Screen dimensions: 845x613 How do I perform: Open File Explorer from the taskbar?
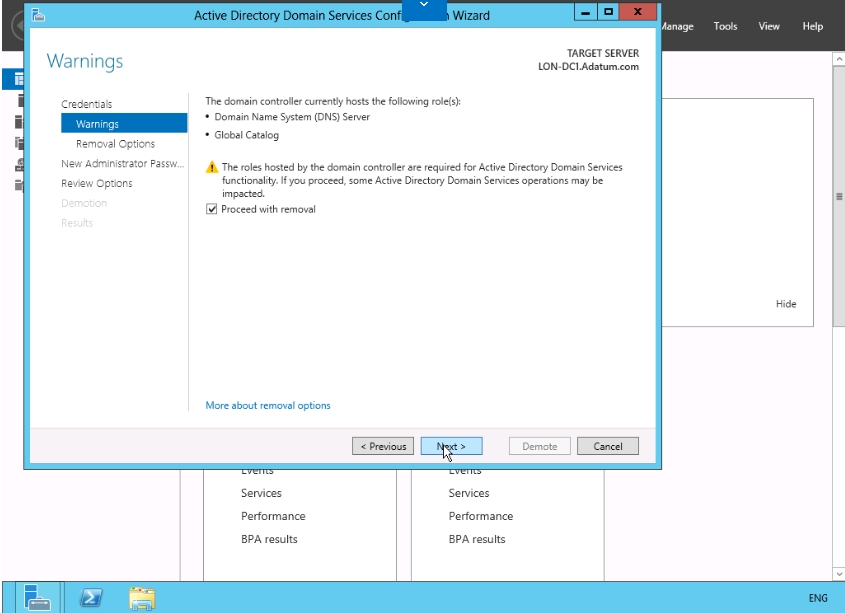click(x=143, y=597)
